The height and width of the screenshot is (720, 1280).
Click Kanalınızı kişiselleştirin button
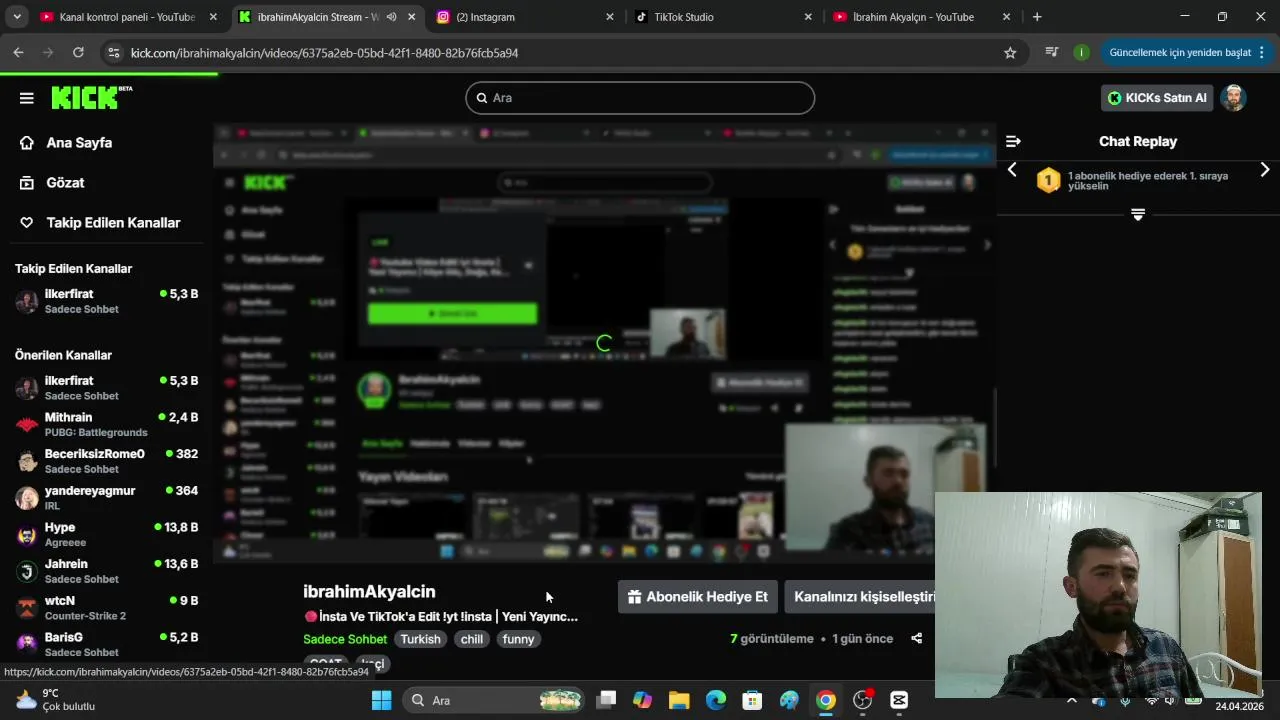tap(862, 597)
